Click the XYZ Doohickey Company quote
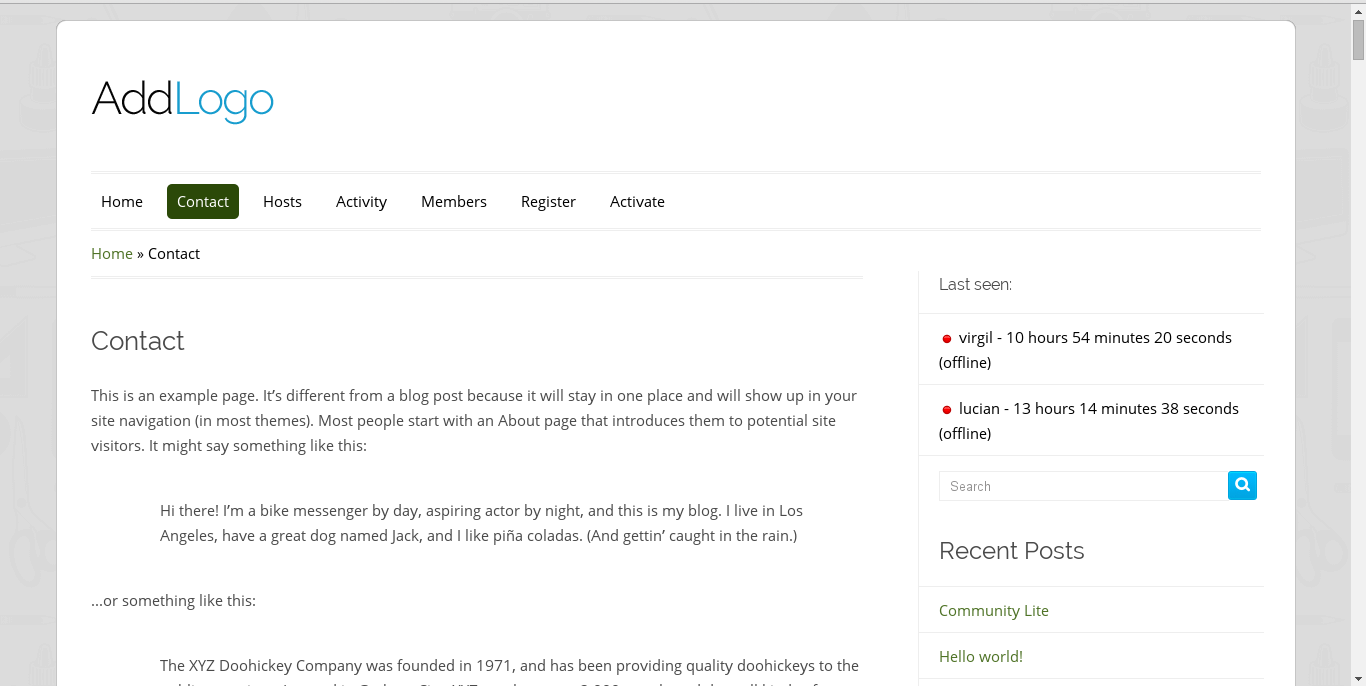 [509, 670]
